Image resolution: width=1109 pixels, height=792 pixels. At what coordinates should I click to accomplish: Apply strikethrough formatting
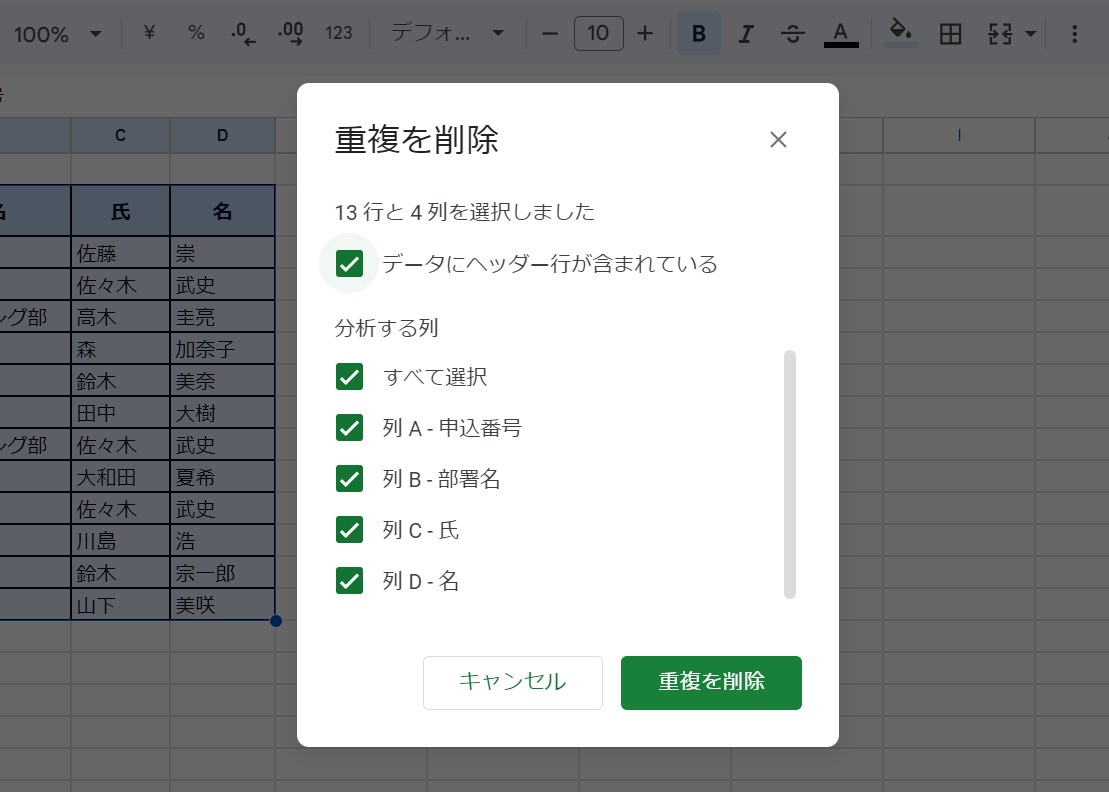(x=793, y=33)
